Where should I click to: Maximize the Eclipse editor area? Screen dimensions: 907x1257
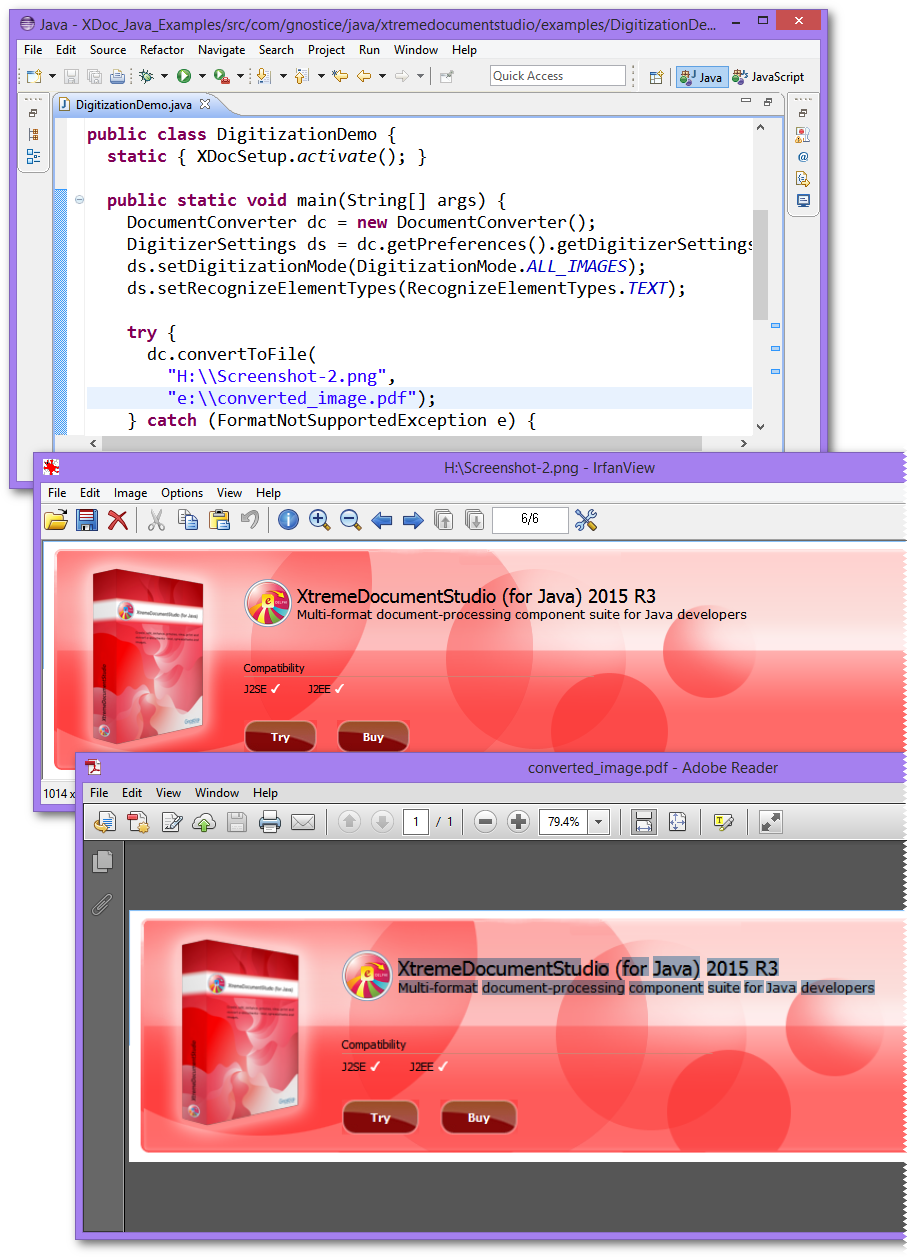click(768, 102)
